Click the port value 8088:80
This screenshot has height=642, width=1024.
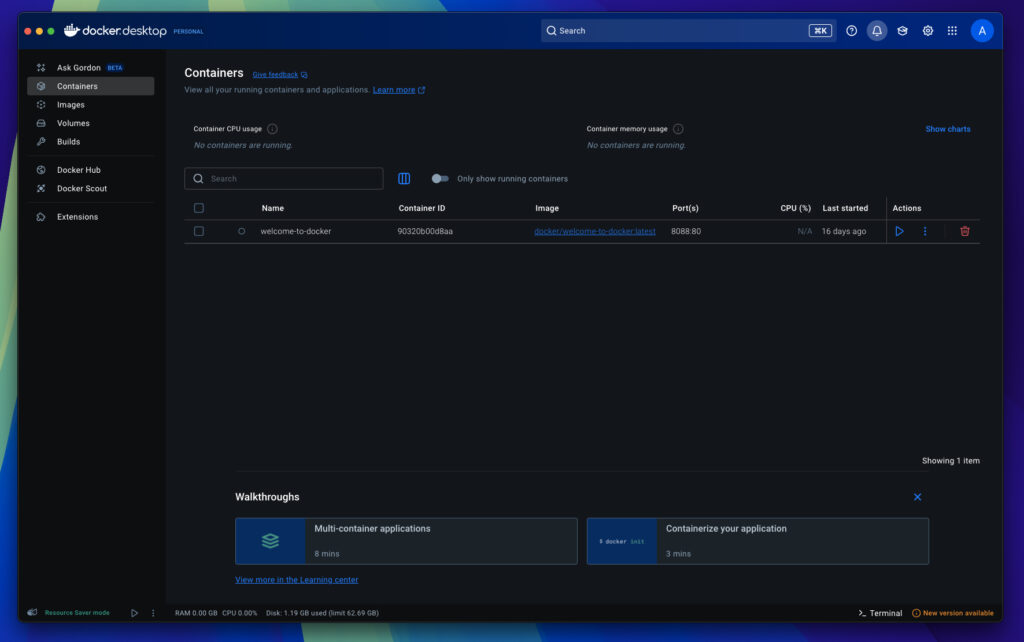pos(686,231)
